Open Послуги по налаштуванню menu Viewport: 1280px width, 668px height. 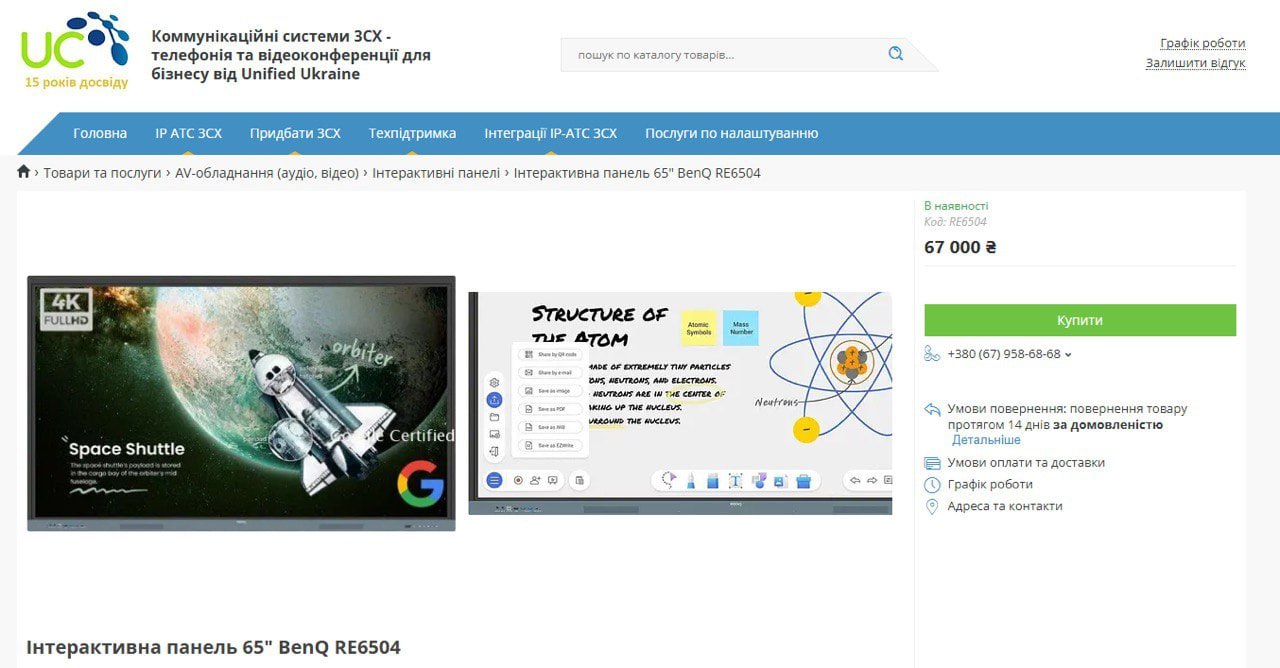tap(732, 133)
